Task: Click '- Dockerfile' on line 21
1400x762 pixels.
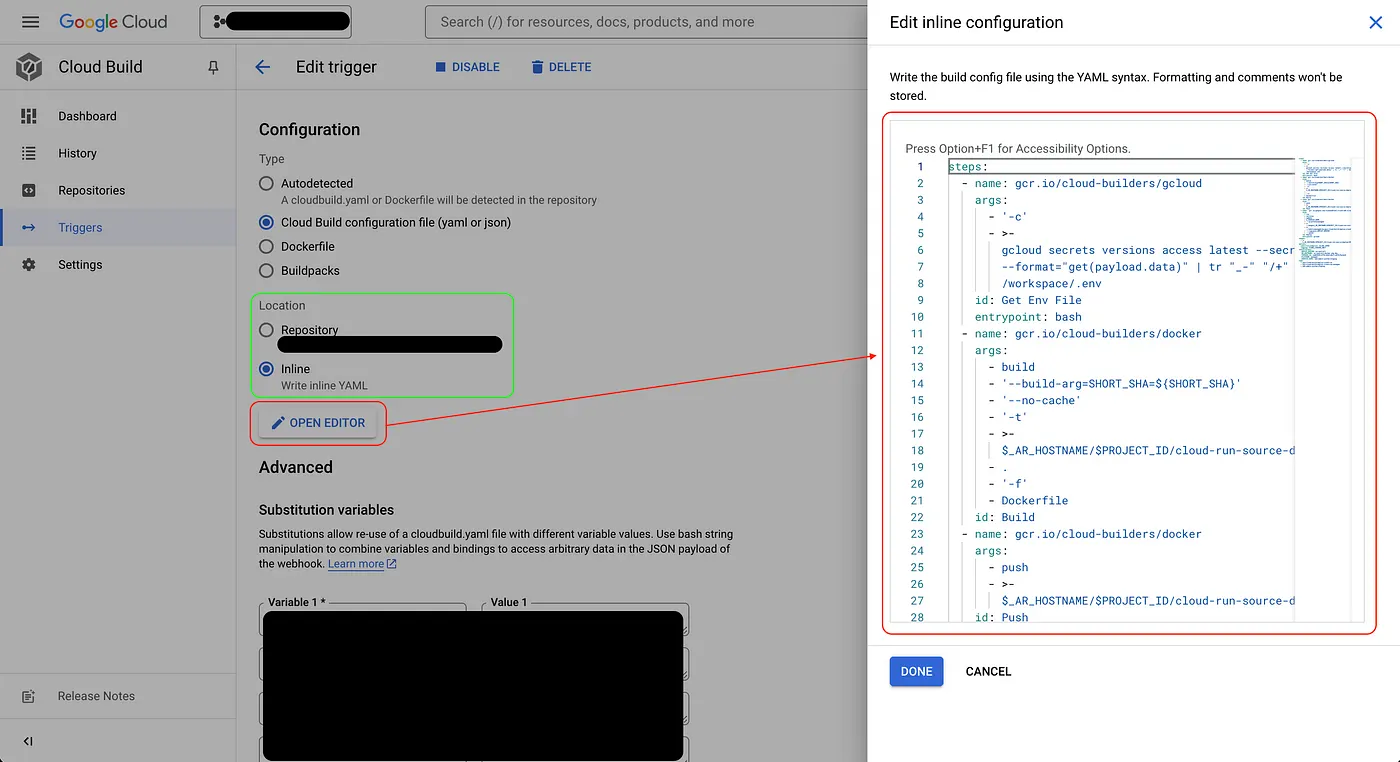Action: pos(1028,500)
